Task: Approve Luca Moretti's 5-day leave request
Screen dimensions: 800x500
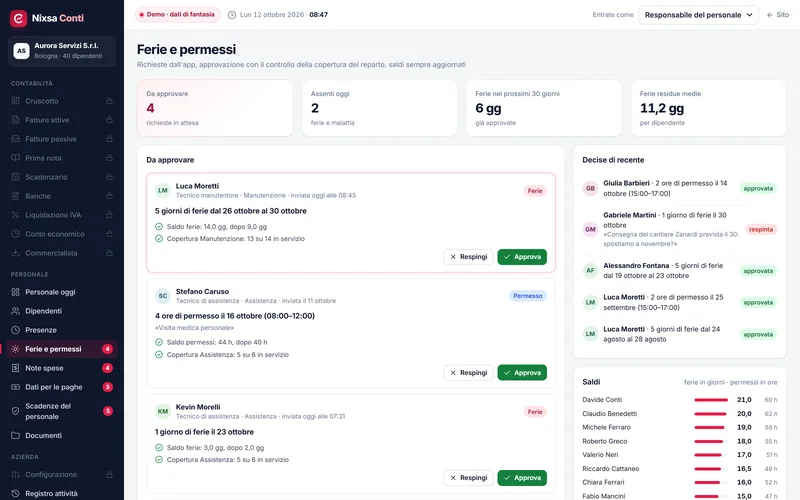Action: (x=522, y=257)
